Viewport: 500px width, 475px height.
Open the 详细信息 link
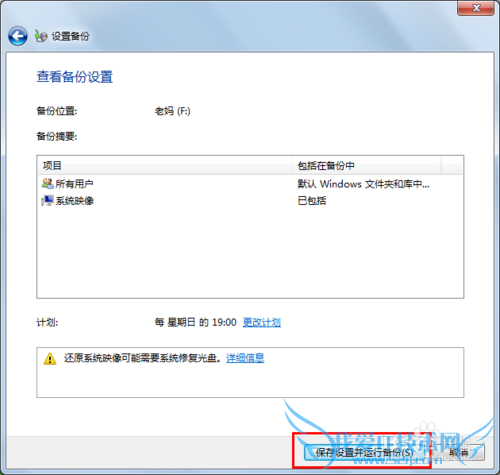(245, 358)
